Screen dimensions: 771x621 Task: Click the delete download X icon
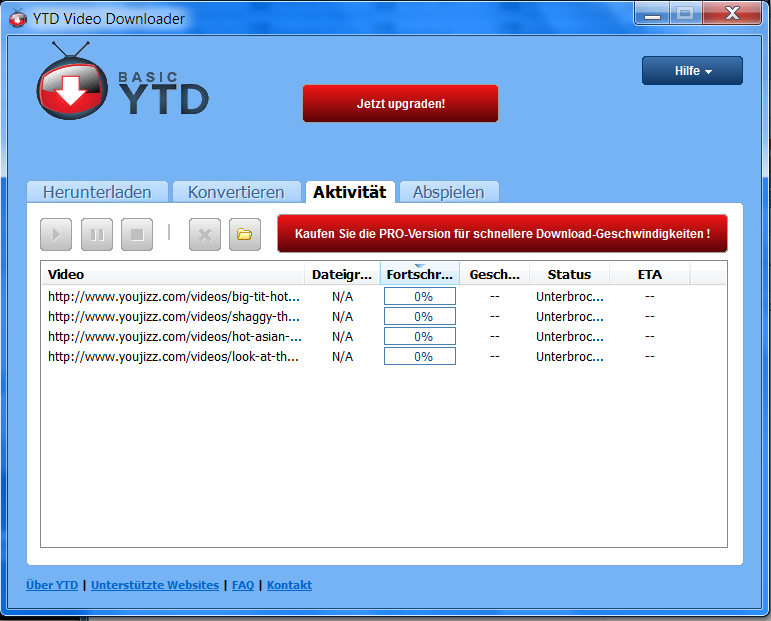(x=205, y=235)
